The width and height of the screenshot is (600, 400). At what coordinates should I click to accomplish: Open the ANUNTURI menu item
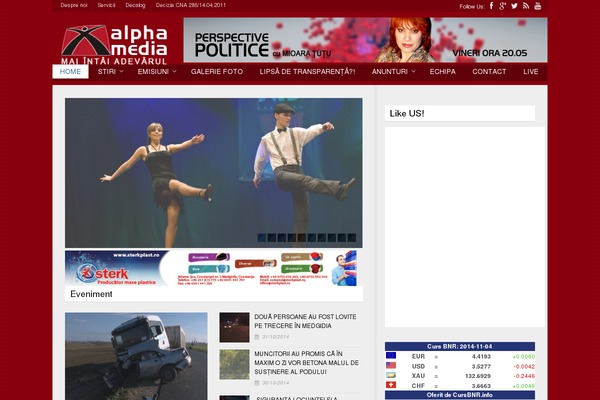[390, 72]
